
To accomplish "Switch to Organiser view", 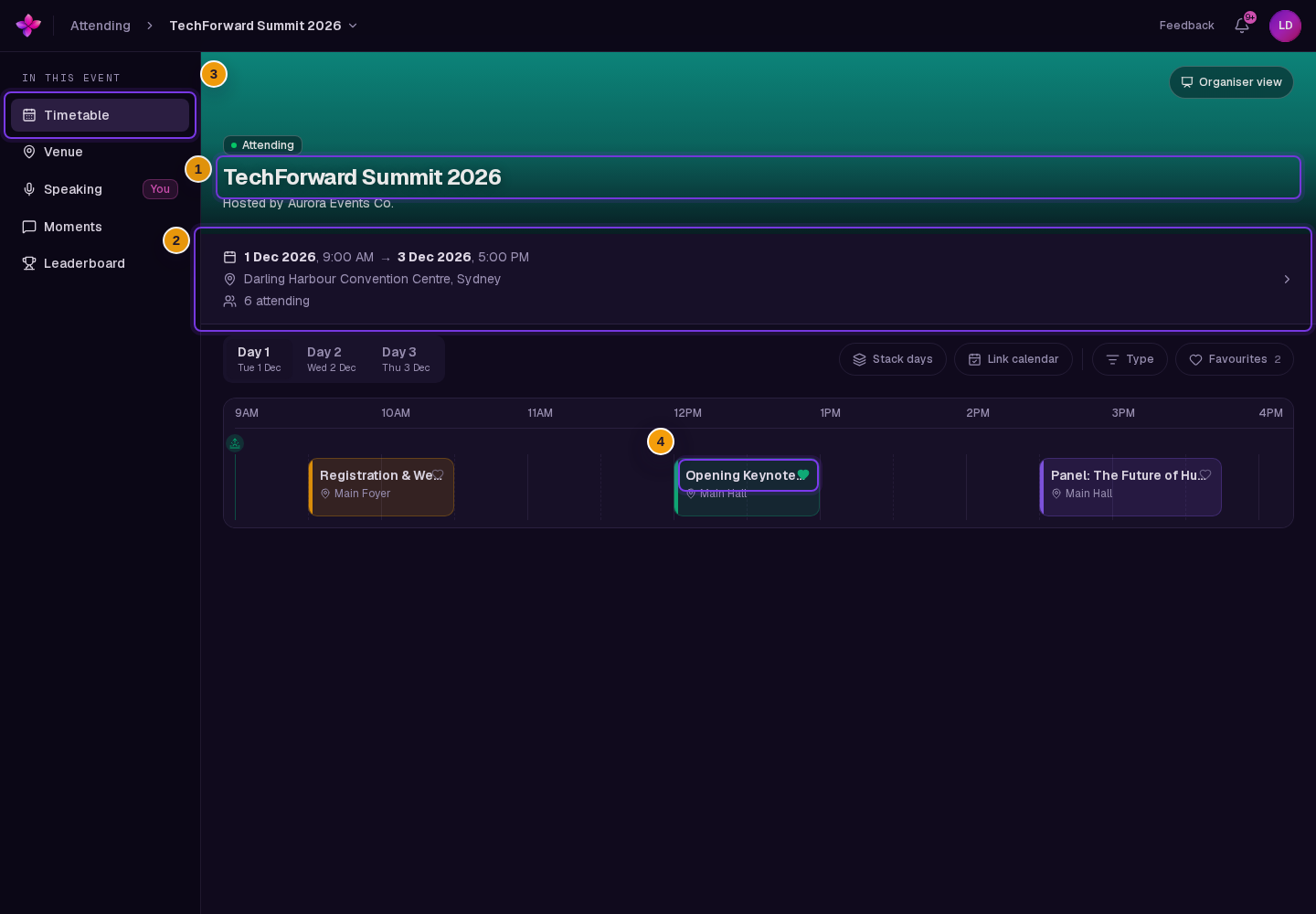I will [1231, 82].
